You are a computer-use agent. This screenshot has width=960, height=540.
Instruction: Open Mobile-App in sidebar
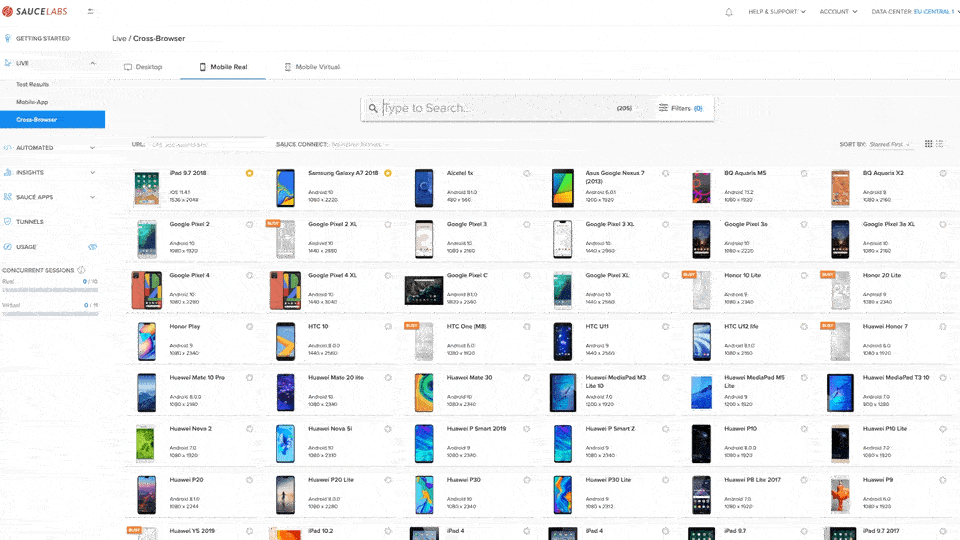click(x=32, y=102)
